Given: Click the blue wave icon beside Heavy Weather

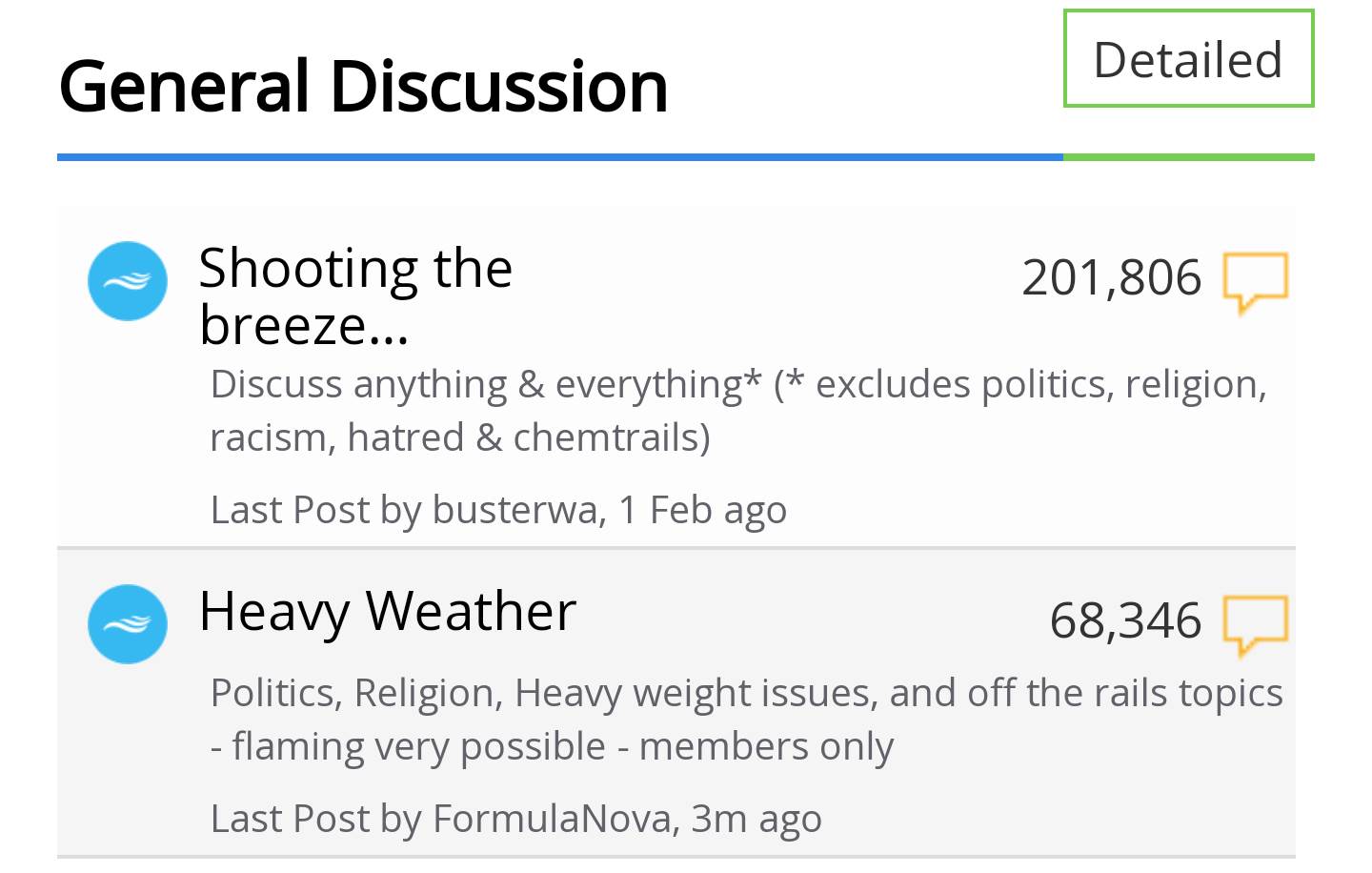Looking at the screenshot, I should point(128,624).
